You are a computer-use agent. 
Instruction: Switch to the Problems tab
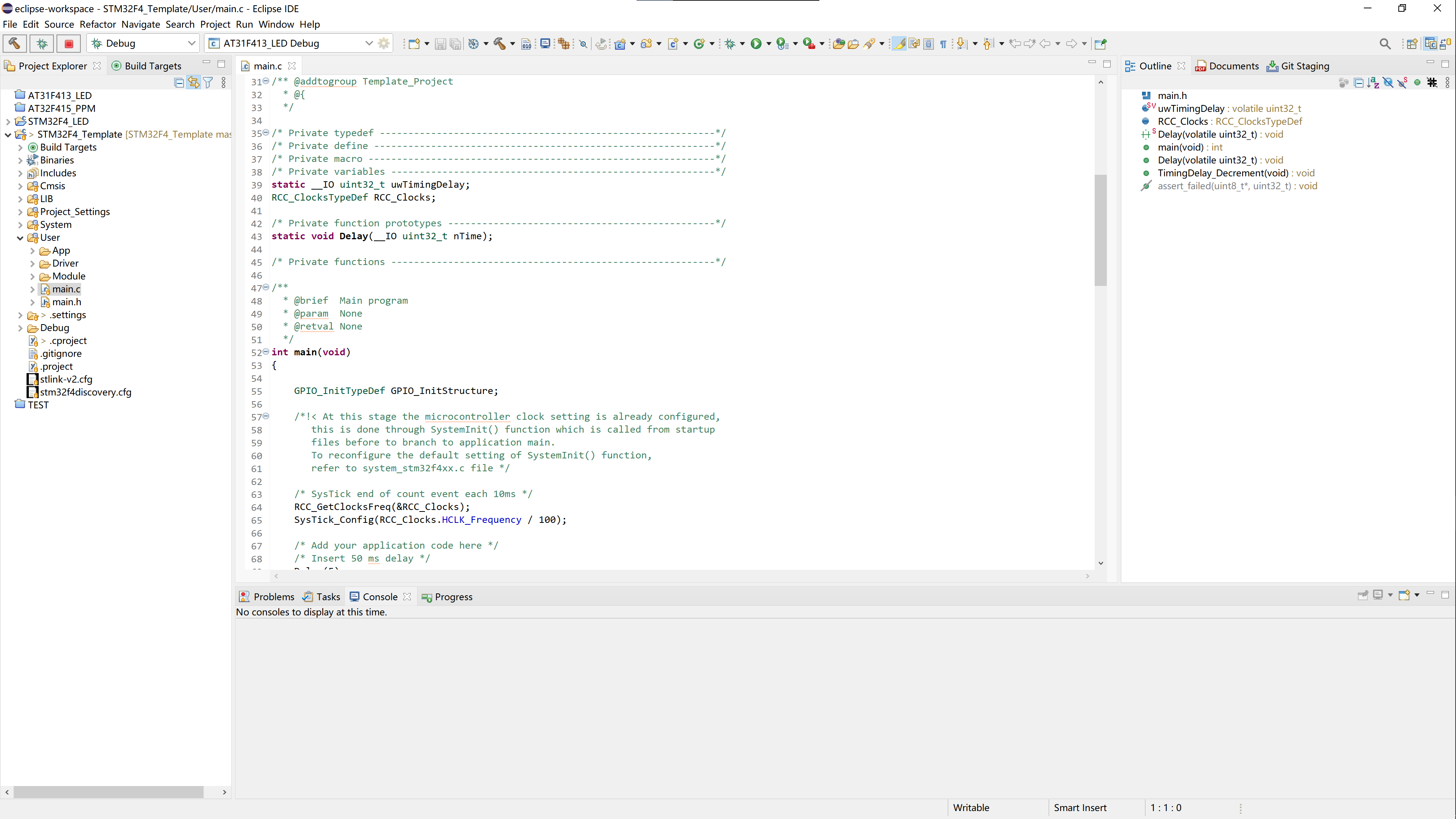[x=267, y=597]
